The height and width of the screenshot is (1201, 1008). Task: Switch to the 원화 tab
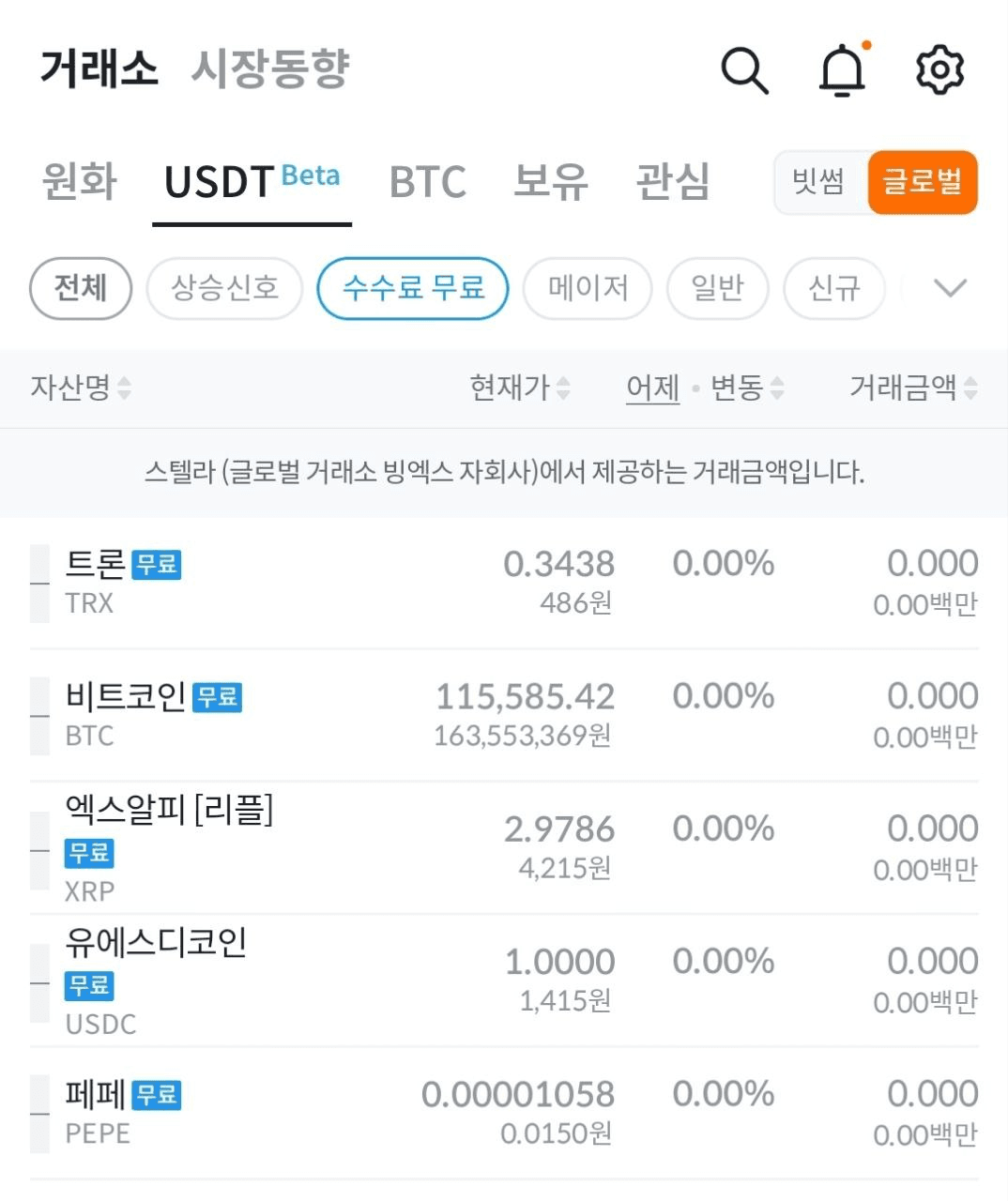[x=80, y=182]
